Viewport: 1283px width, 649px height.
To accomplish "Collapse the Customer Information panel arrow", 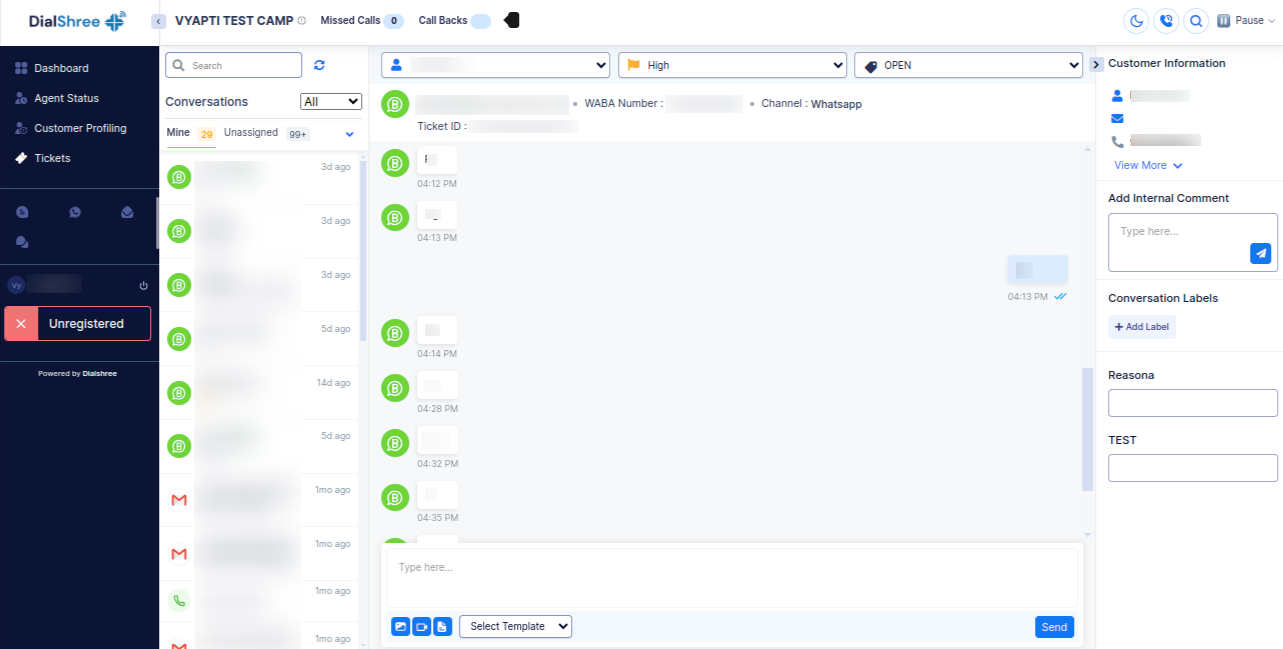I will (1096, 64).
